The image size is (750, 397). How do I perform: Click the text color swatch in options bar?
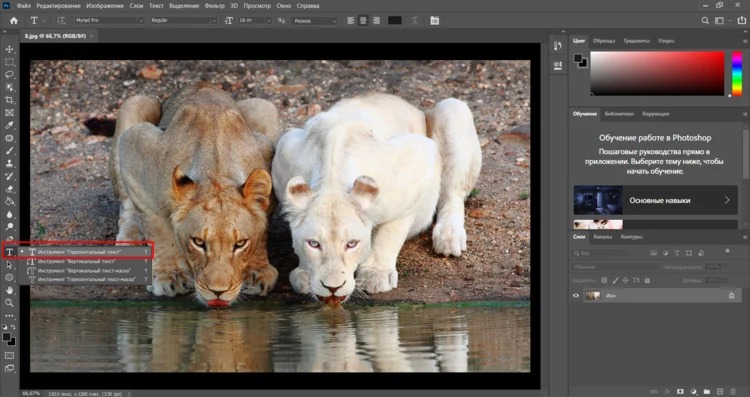coord(395,21)
